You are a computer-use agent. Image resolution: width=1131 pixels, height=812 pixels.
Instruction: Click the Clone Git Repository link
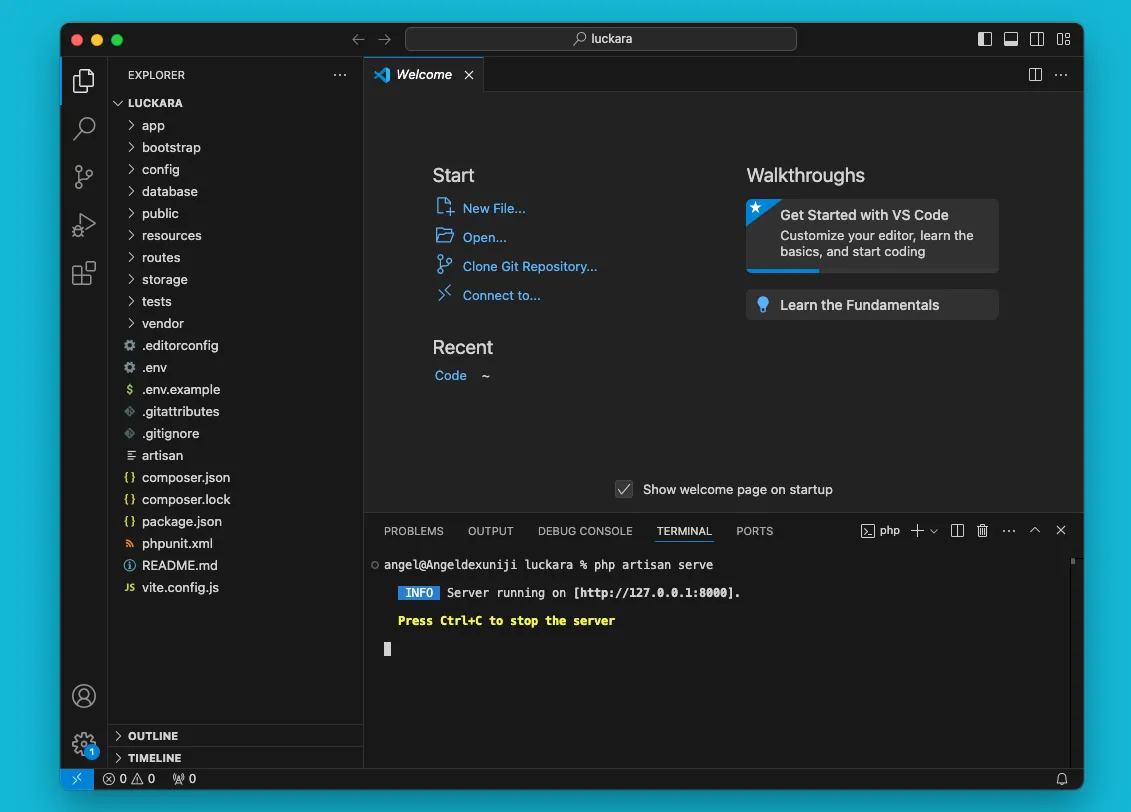(529, 267)
